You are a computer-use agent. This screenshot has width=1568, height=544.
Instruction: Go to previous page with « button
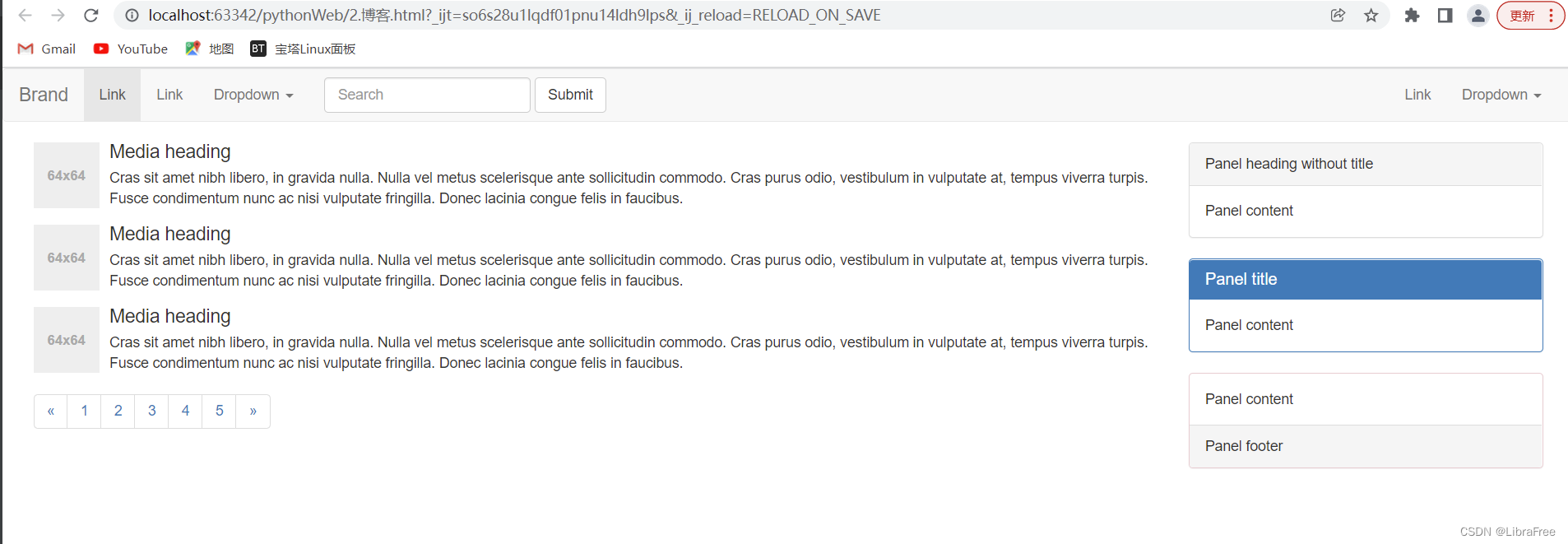pos(51,411)
